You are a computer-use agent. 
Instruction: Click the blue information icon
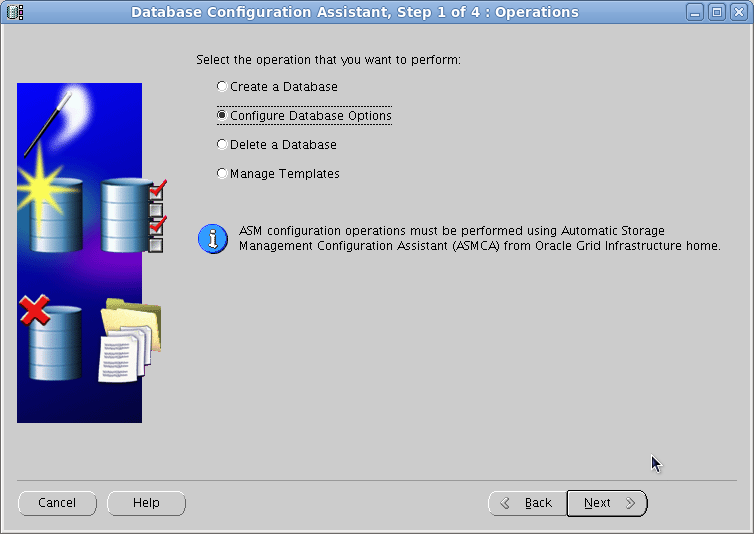click(x=213, y=239)
